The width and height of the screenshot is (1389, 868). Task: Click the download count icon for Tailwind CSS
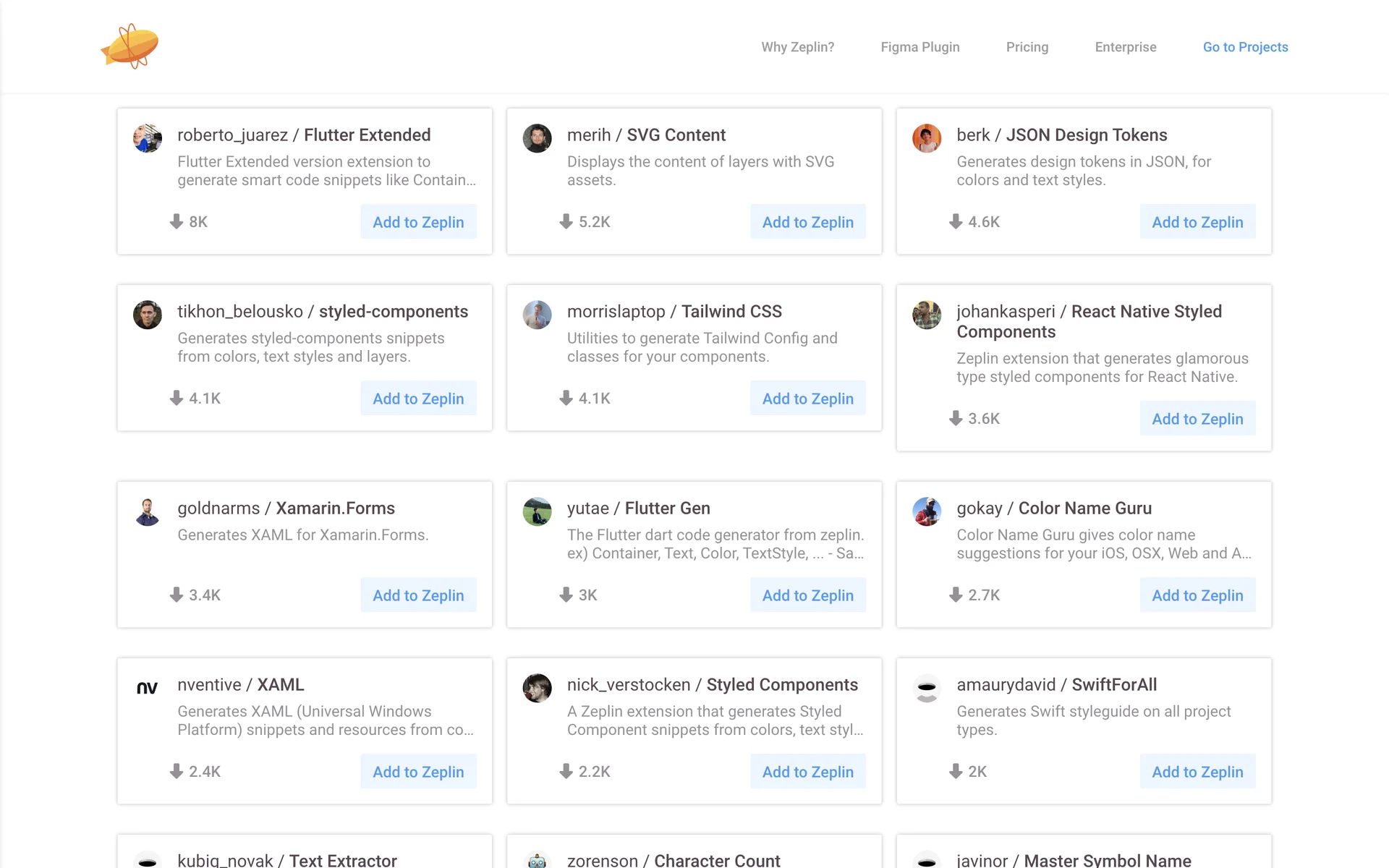(566, 399)
